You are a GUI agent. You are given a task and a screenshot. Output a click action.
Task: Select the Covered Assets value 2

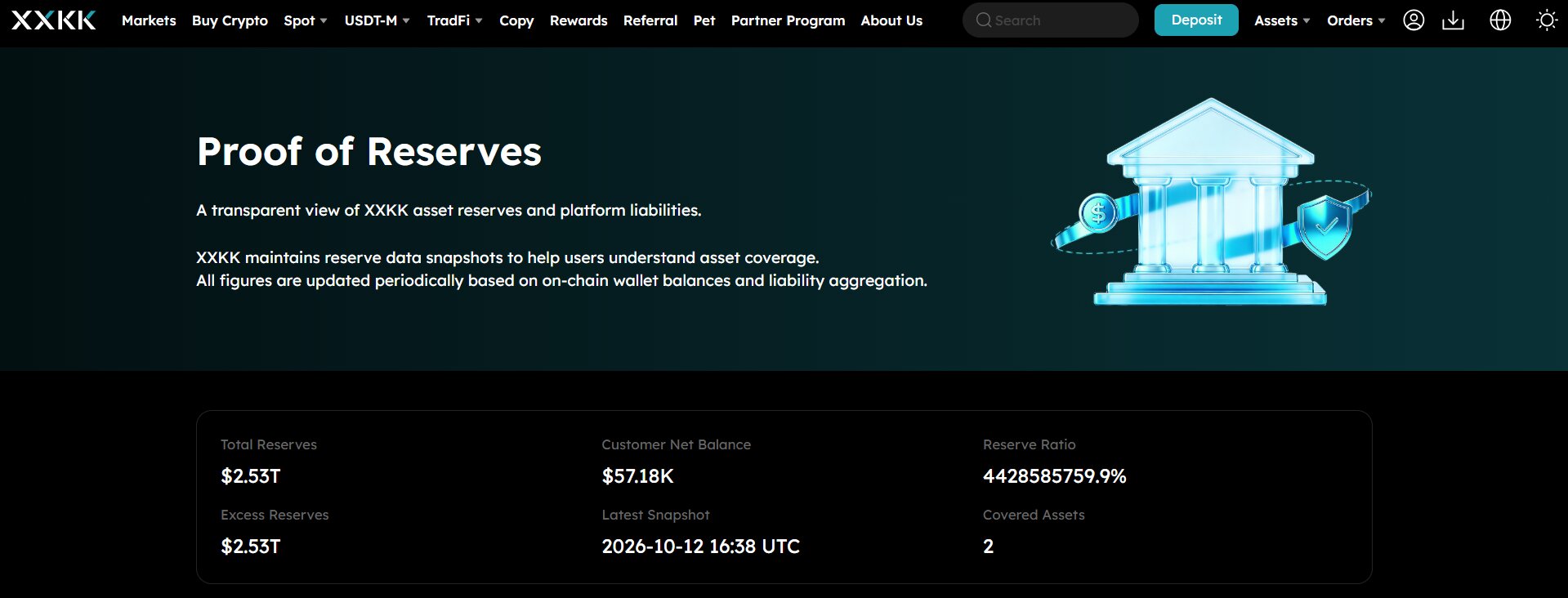coord(988,547)
